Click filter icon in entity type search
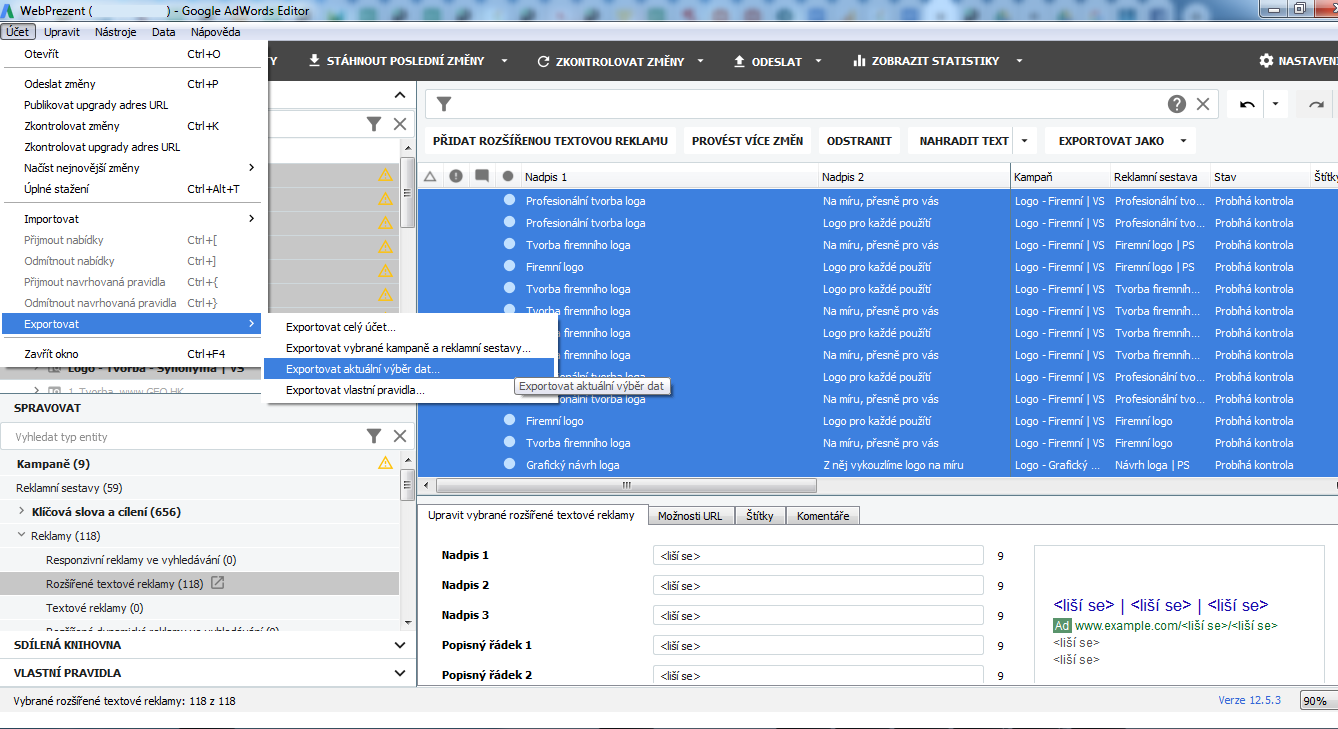 click(373, 436)
